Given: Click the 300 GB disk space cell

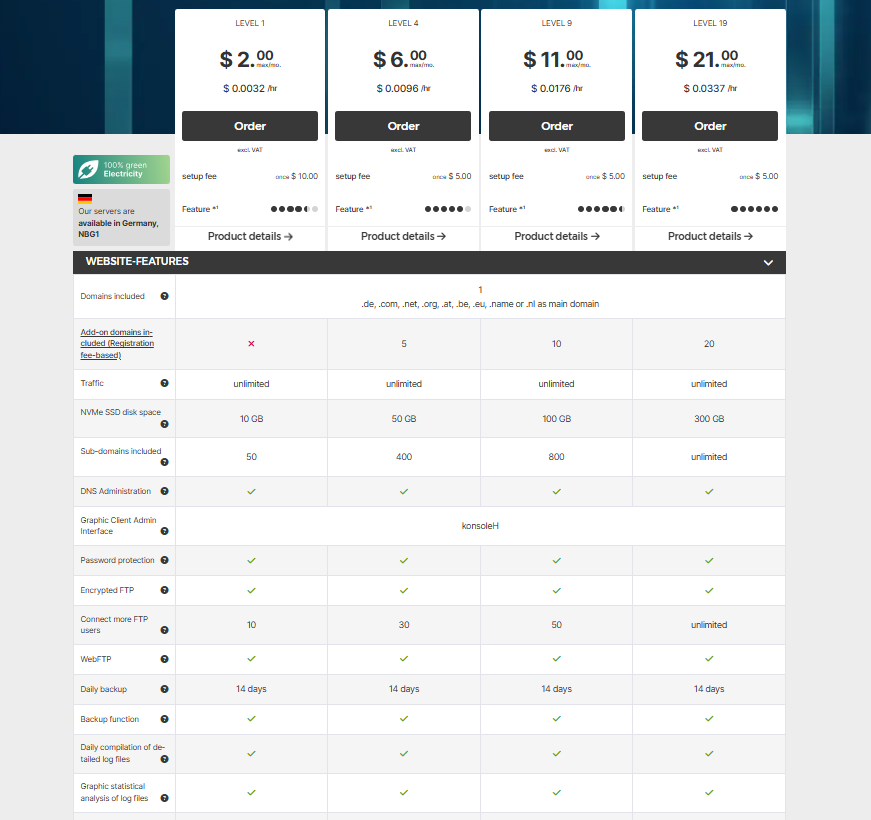Looking at the screenshot, I should tap(709, 419).
